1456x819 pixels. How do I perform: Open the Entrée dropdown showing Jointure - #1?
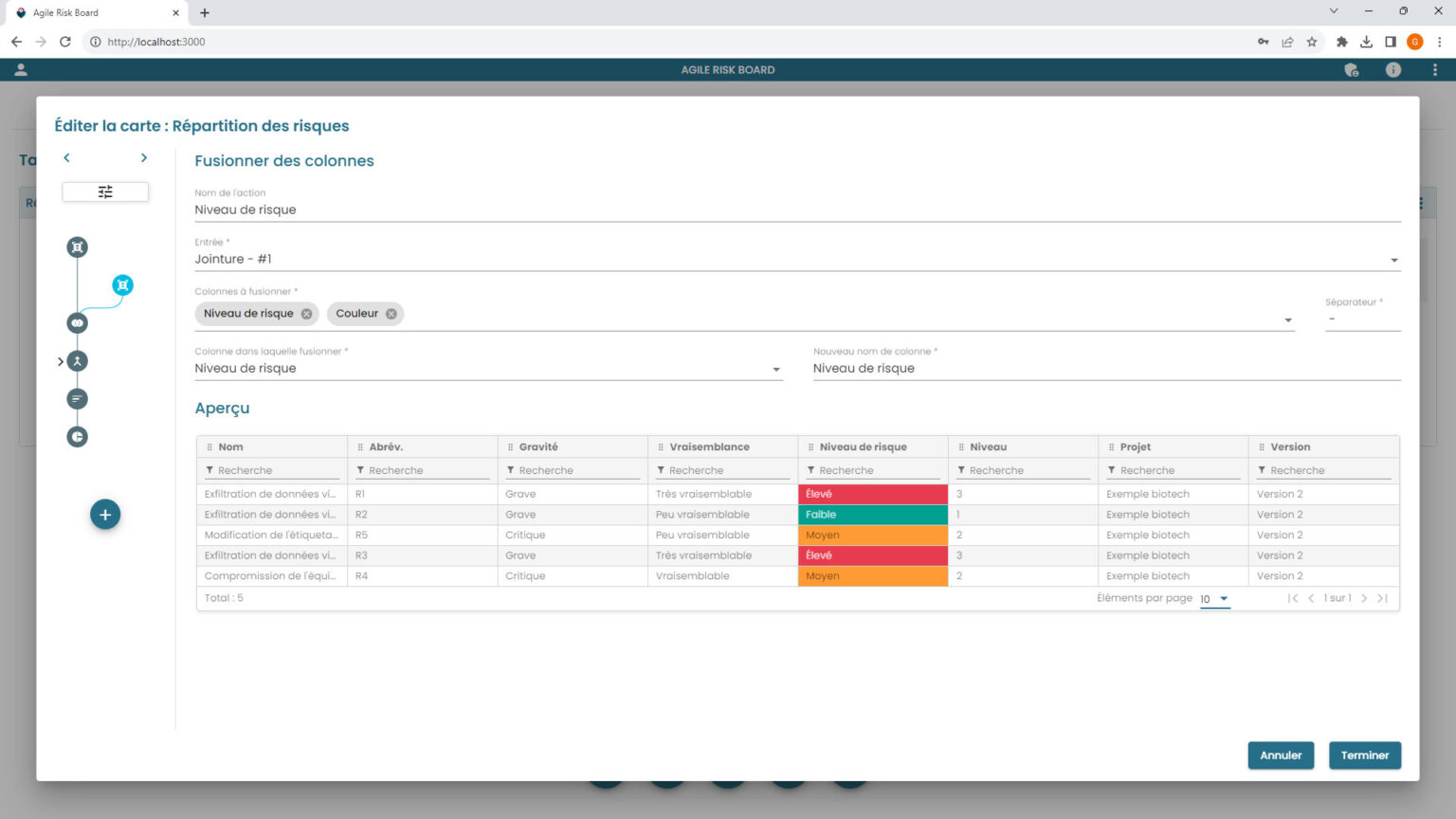(1393, 259)
